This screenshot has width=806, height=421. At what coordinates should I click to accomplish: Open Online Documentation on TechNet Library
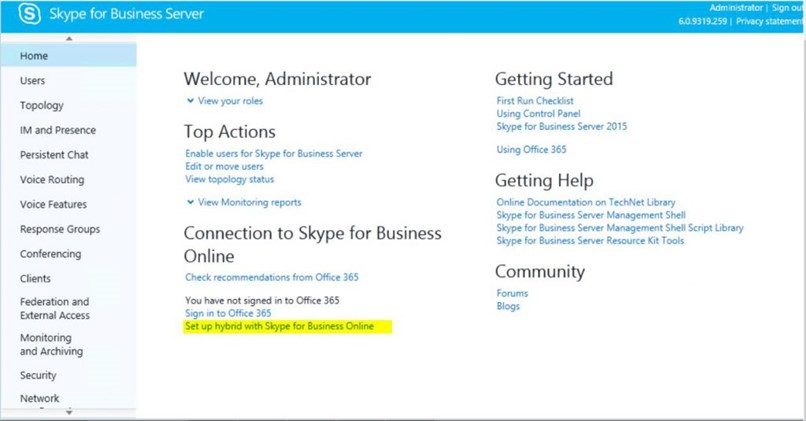tap(586, 203)
